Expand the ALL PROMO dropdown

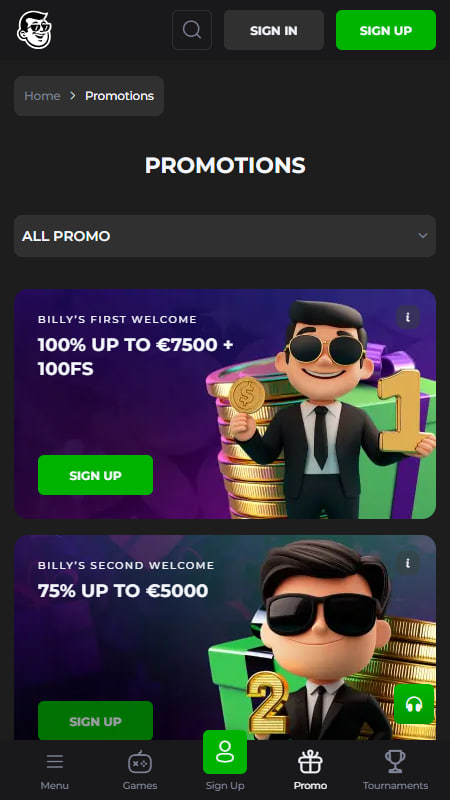pos(225,236)
